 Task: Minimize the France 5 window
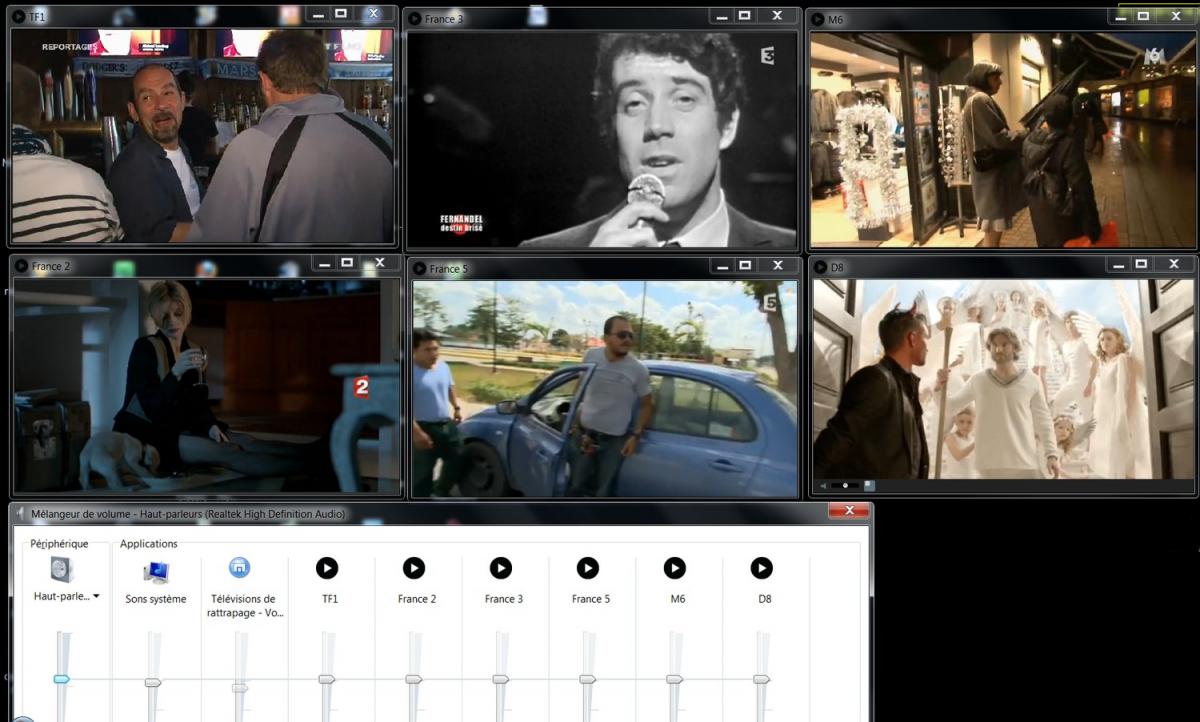pyautogui.click(x=721, y=266)
